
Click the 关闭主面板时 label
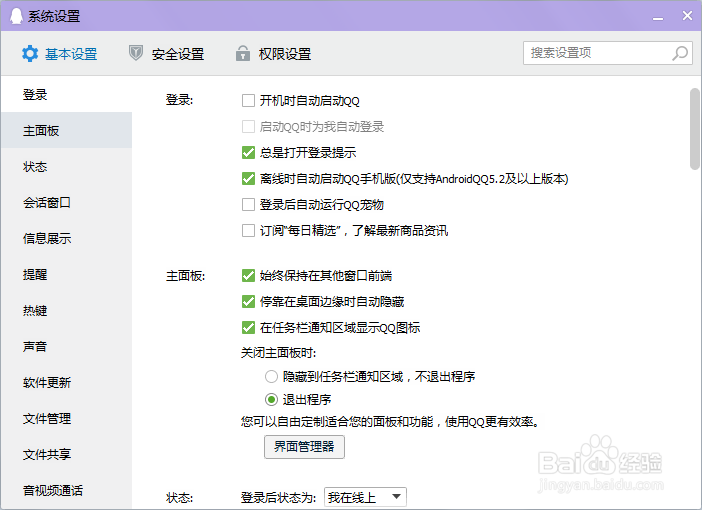coord(278,353)
